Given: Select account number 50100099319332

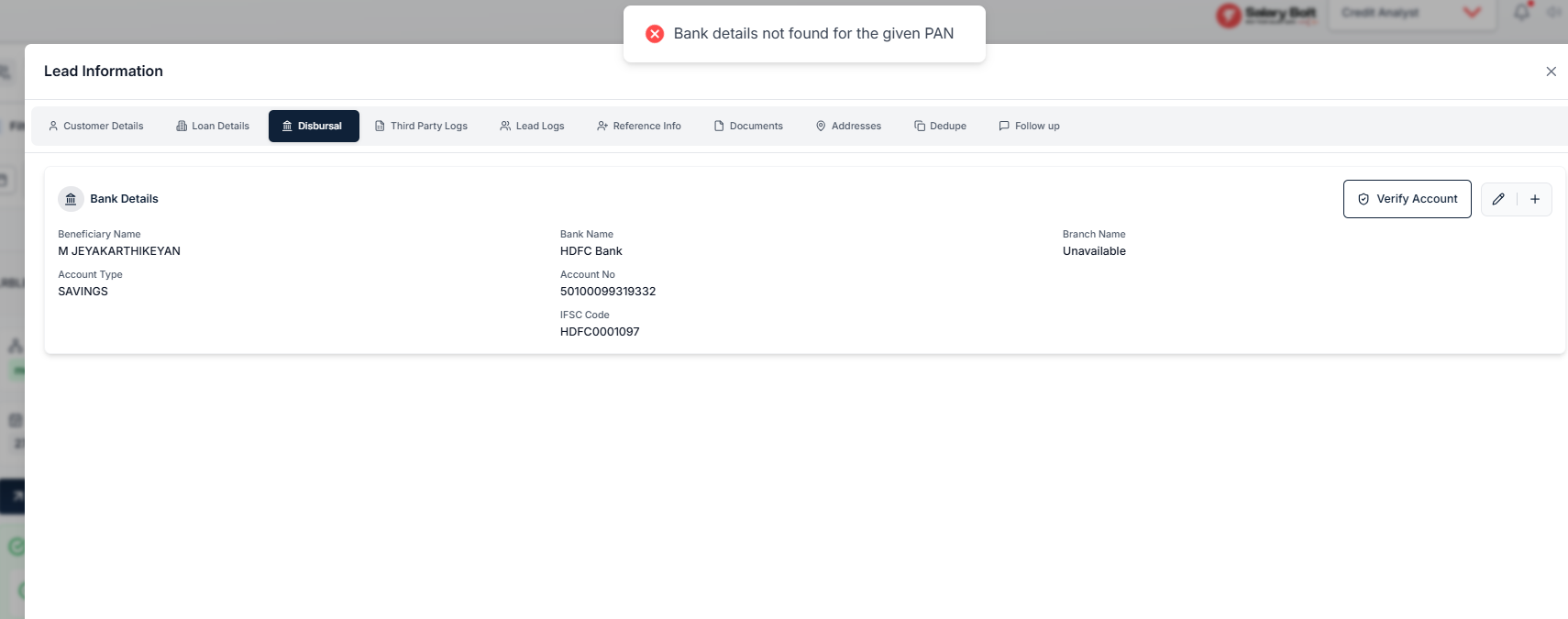Looking at the screenshot, I should 608,292.
